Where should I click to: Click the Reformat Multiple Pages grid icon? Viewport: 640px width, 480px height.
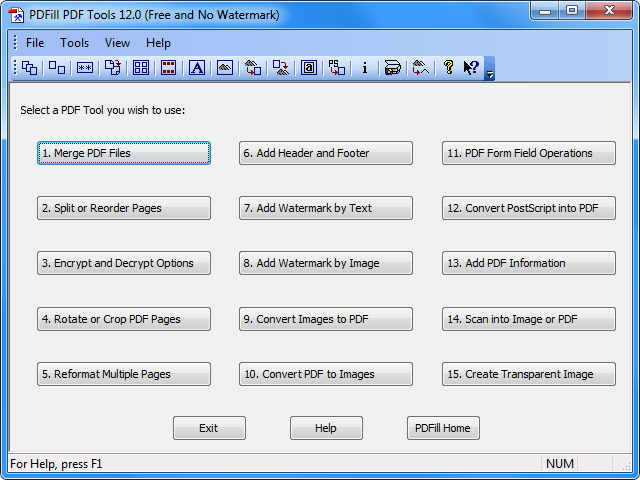point(141,68)
